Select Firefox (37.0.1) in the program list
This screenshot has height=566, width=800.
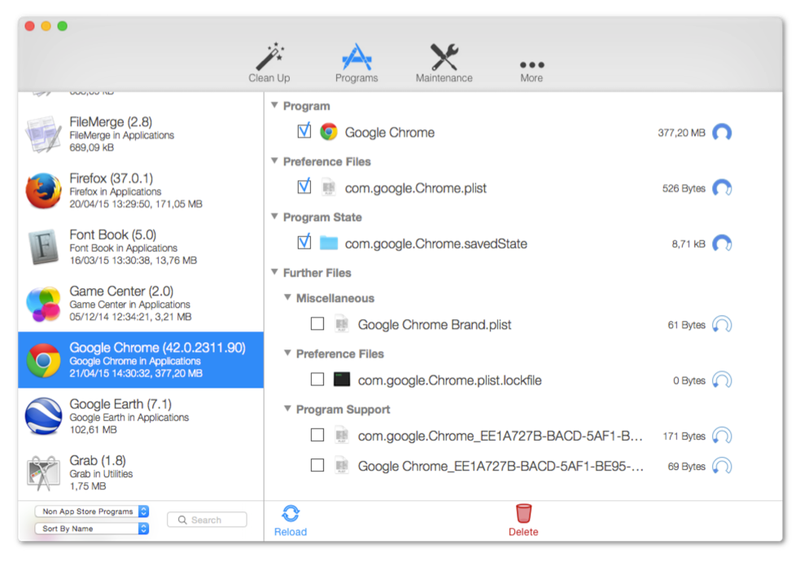(x=141, y=191)
